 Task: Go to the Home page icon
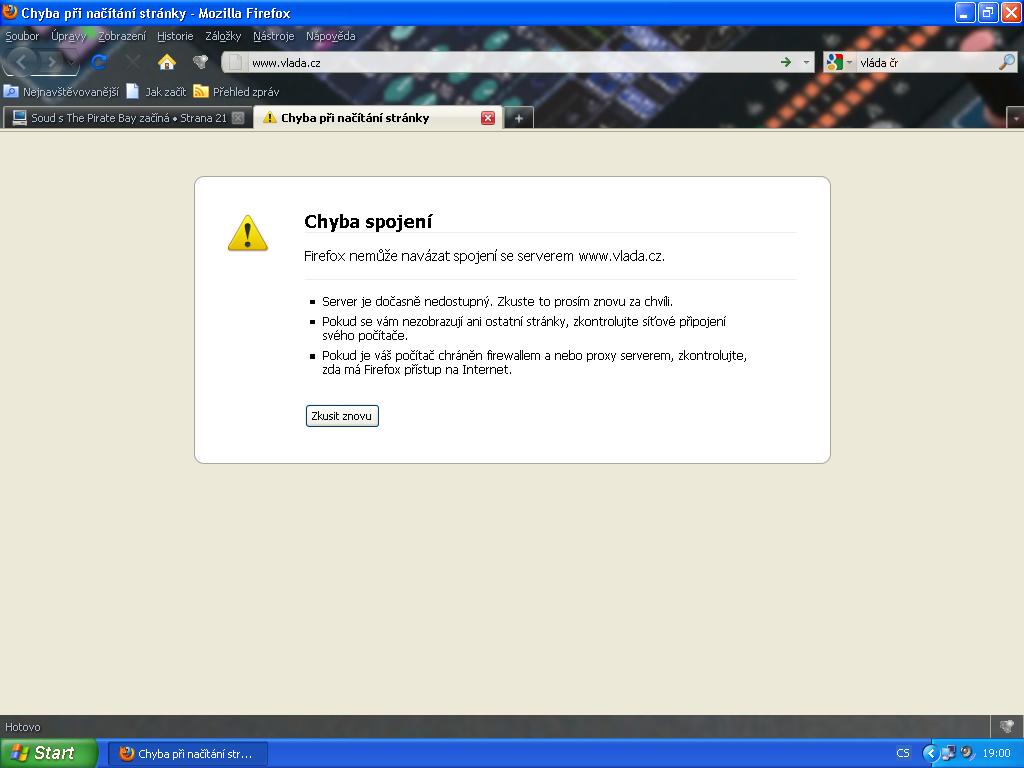(x=167, y=62)
